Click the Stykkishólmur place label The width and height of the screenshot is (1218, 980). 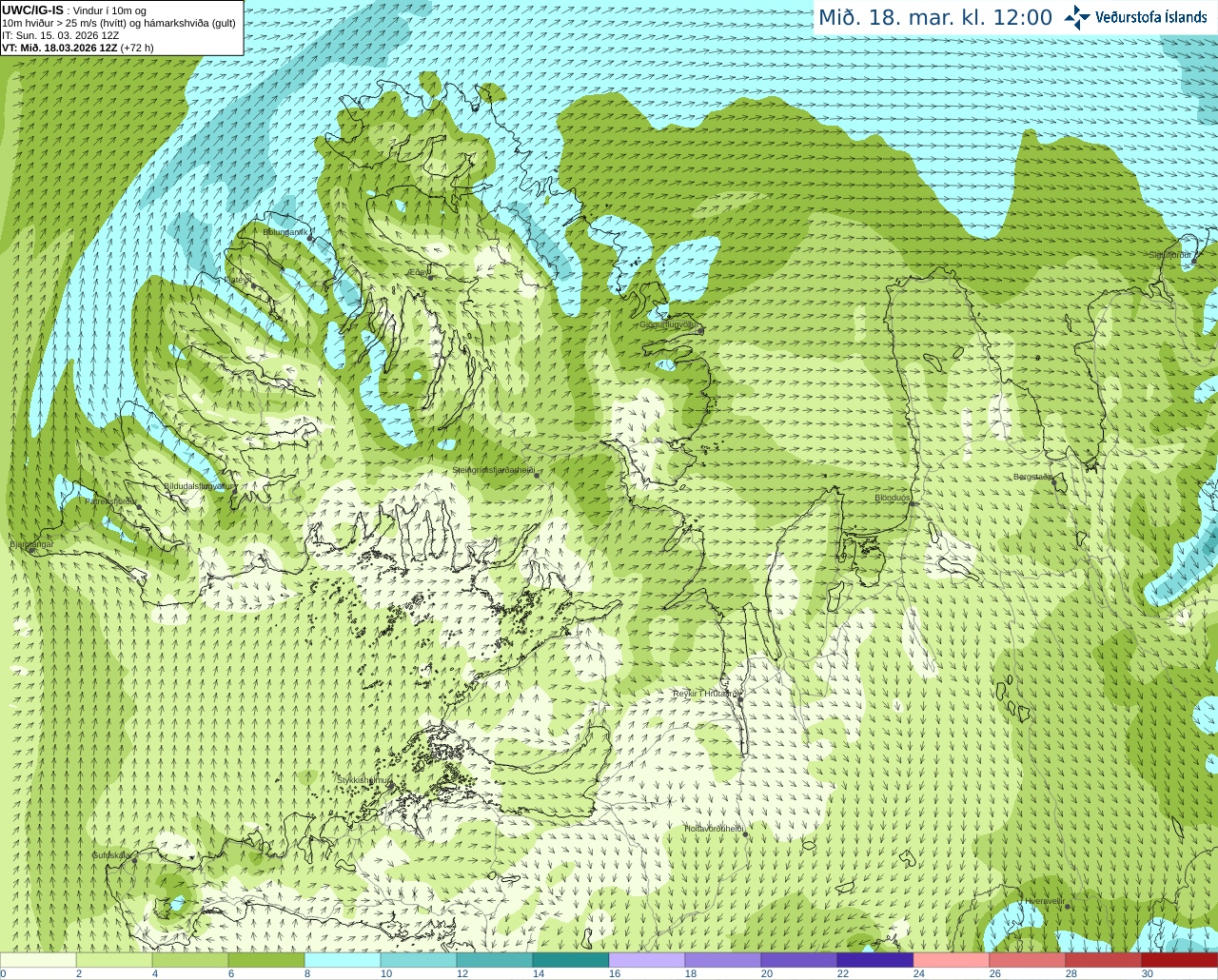364,780
